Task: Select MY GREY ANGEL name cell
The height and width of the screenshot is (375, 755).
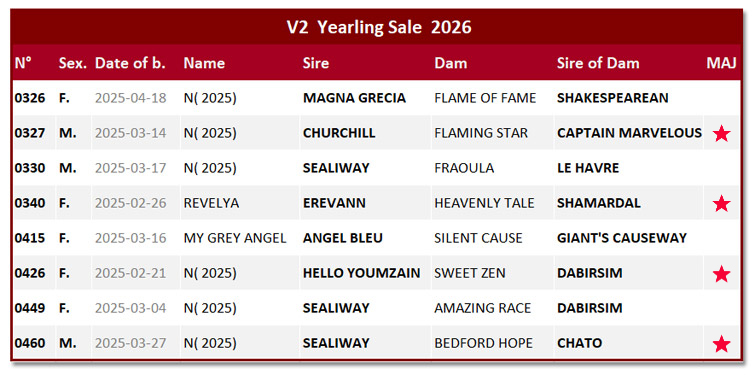Action: pyautogui.click(x=235, y=238)
